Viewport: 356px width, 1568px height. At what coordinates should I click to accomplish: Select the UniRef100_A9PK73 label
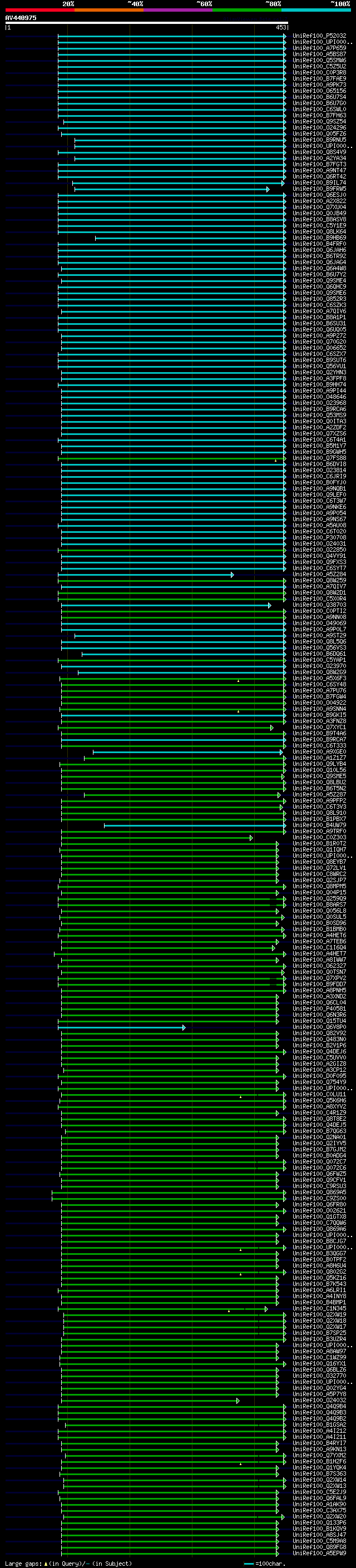click(x=319, y=85)
